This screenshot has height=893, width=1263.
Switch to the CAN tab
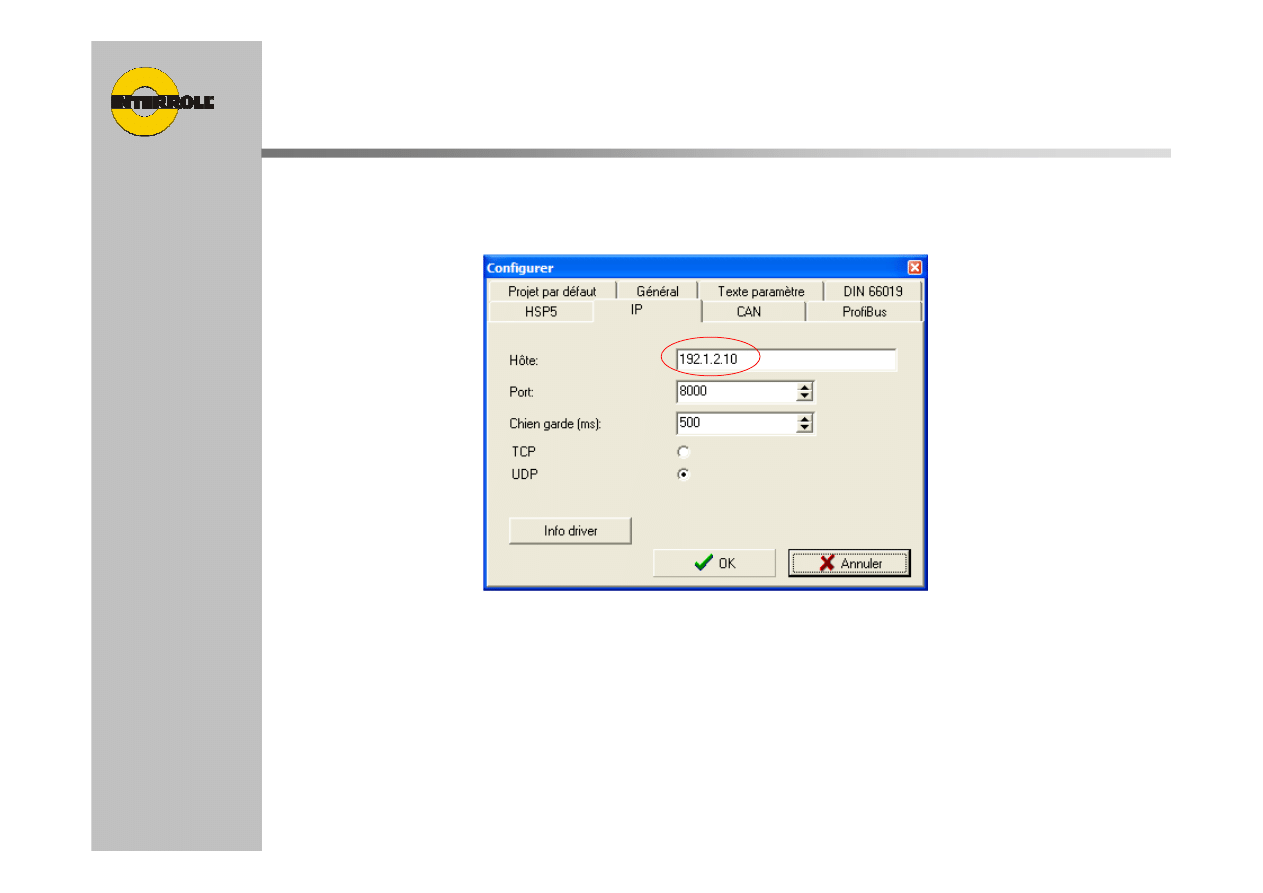point(748,312)
